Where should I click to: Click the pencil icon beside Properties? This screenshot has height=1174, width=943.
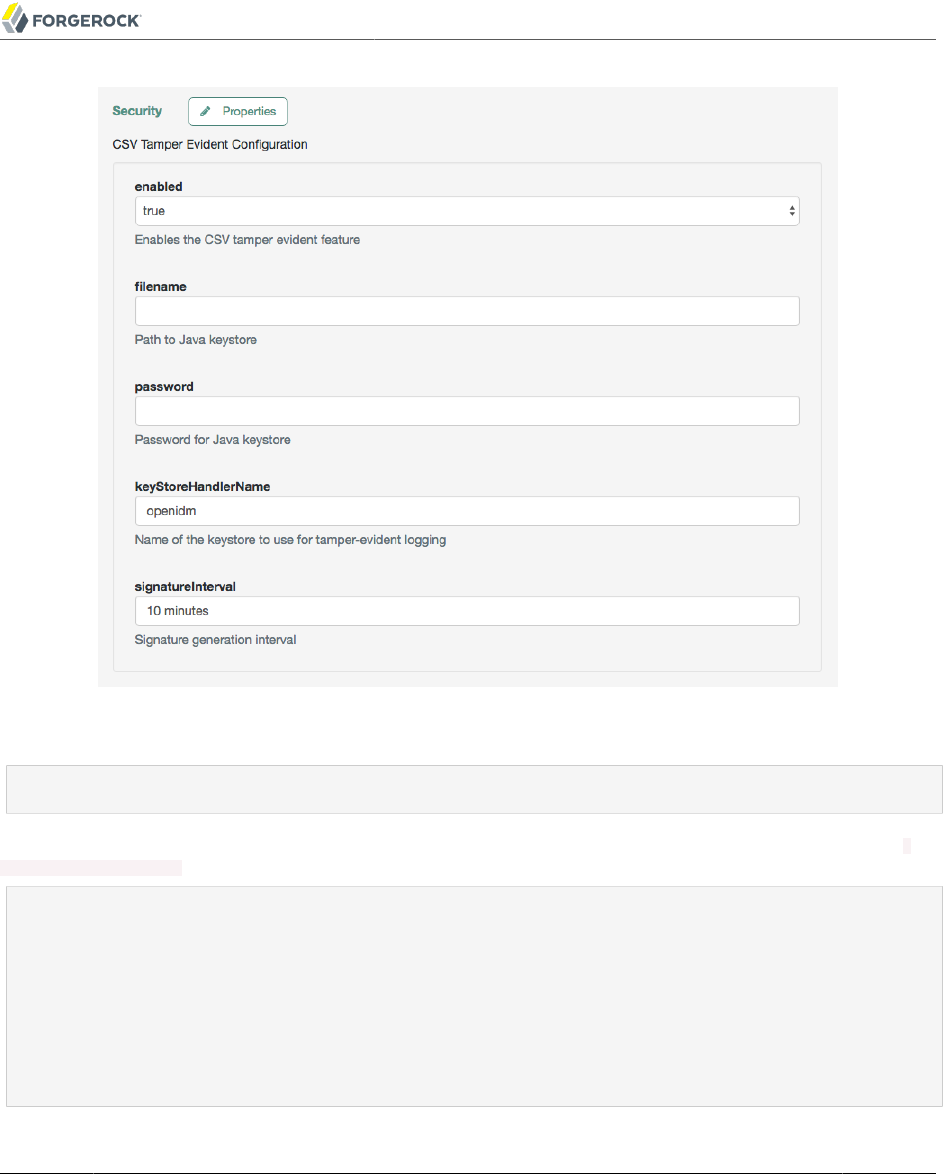[206, 111]
